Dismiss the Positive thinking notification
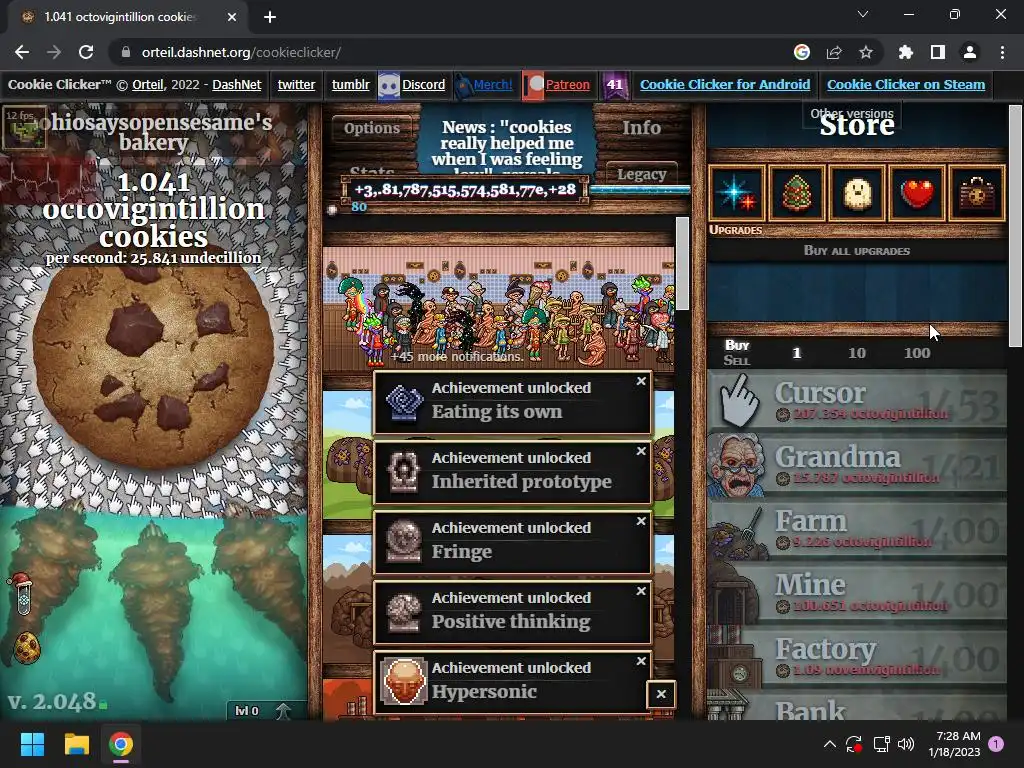The height and width of the screenshot is (768, 1024). click(641, 590)
